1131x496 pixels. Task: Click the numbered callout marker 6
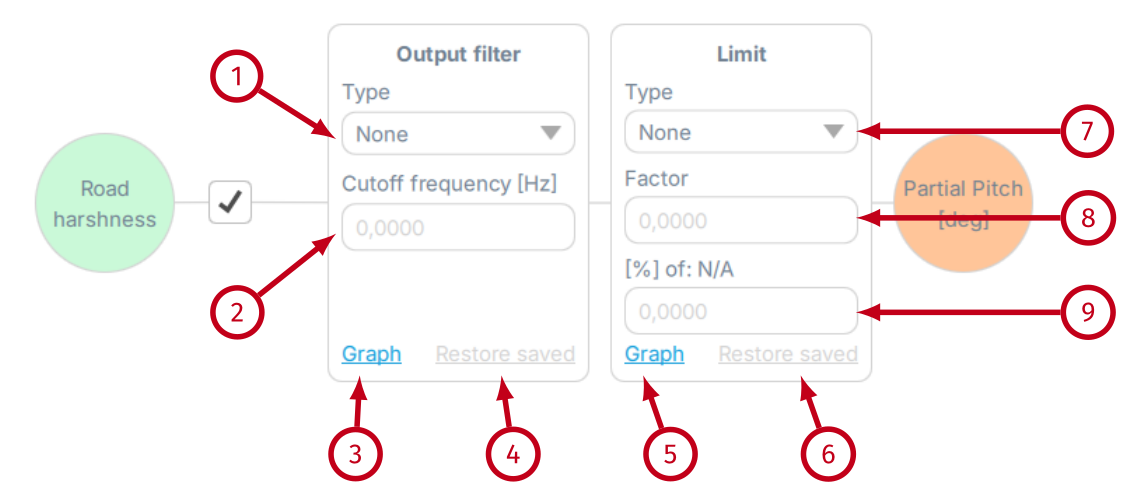click(828, 453)
